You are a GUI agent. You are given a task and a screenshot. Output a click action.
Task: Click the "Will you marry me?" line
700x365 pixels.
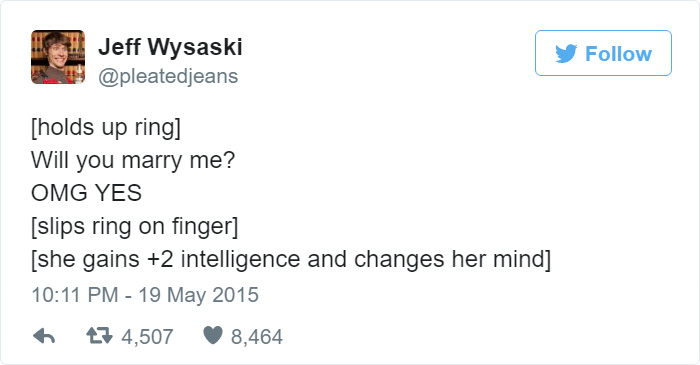point(133,160)
